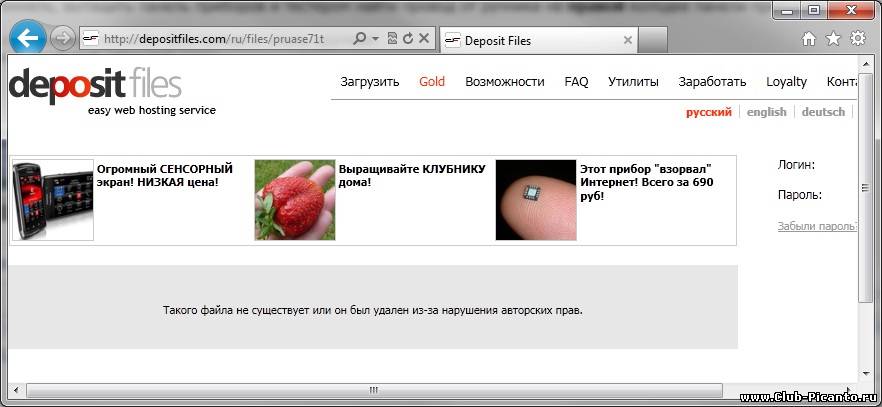The image size is (882, 407).
Task: Open the address bar dropdown arrow
Action: [x=375, y=39]
